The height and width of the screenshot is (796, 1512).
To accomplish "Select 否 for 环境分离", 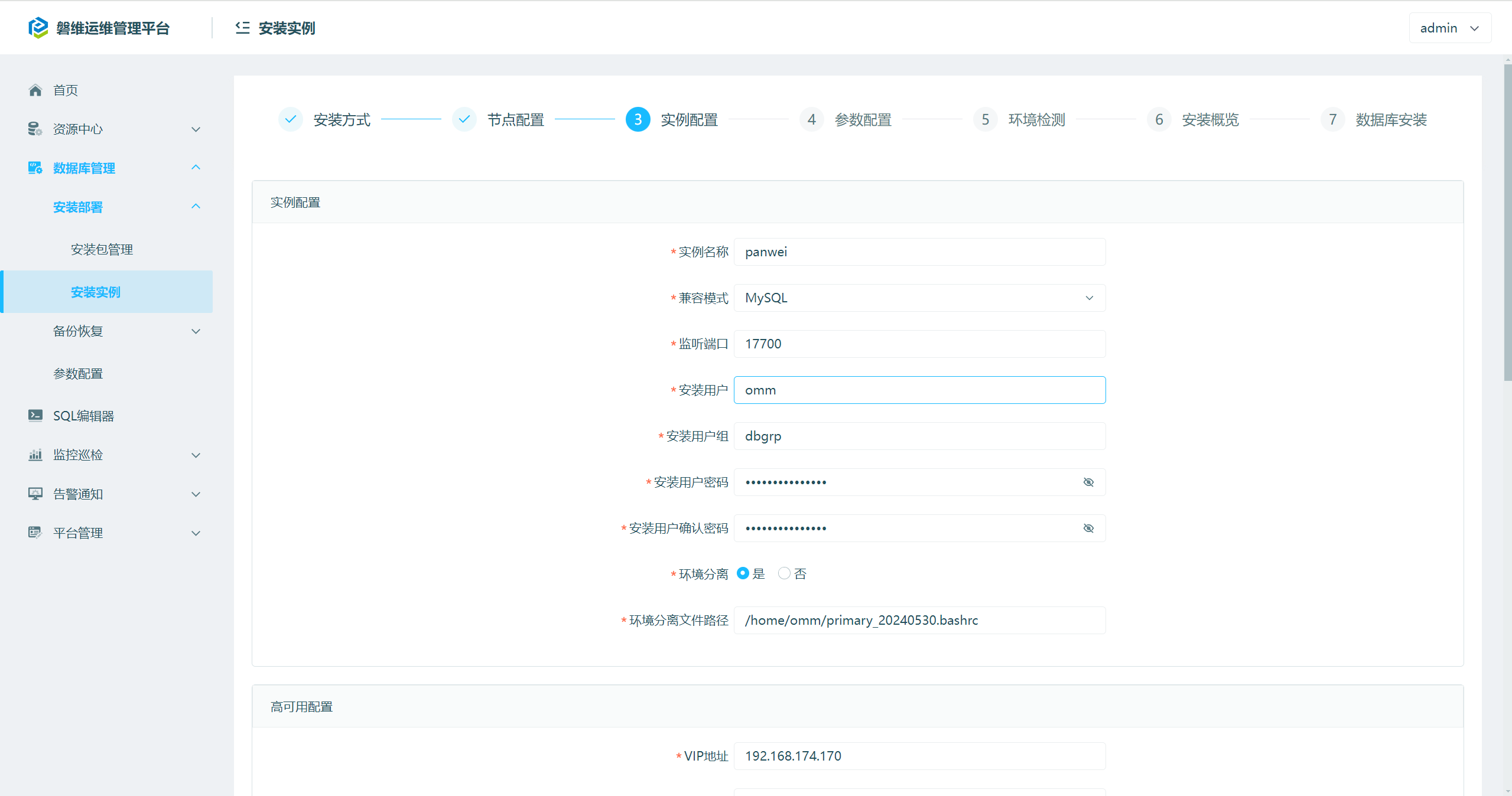I will [784, 573].
